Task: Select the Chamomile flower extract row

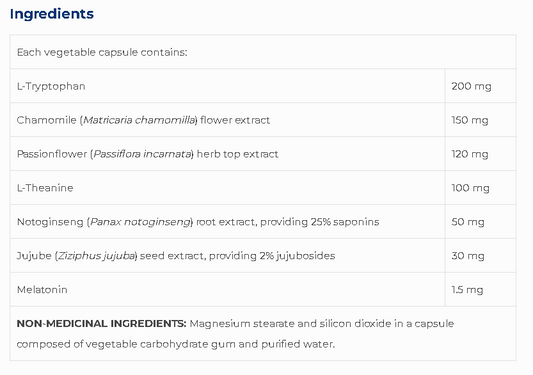Action: tap(263, 120)
